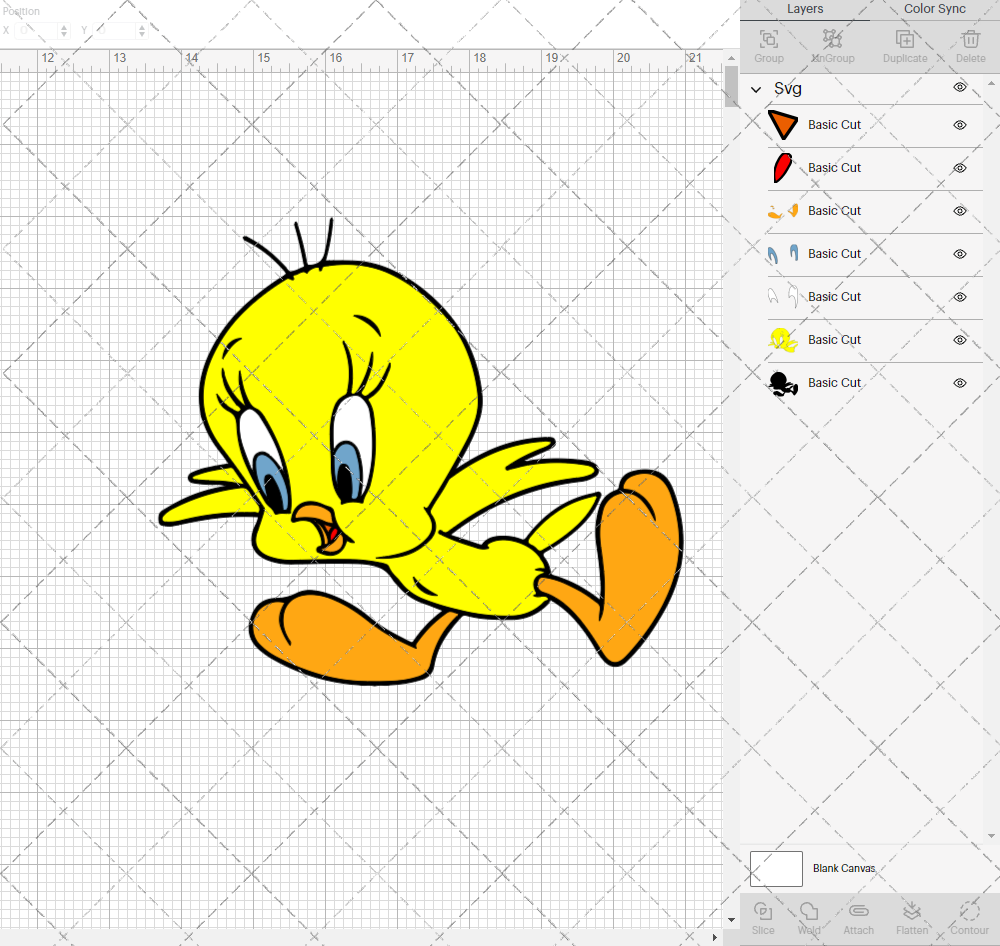The image size is (1000, 946).
Task: Click the canvas vertical scrollbar thumb
Action: [x=731, y=86]
